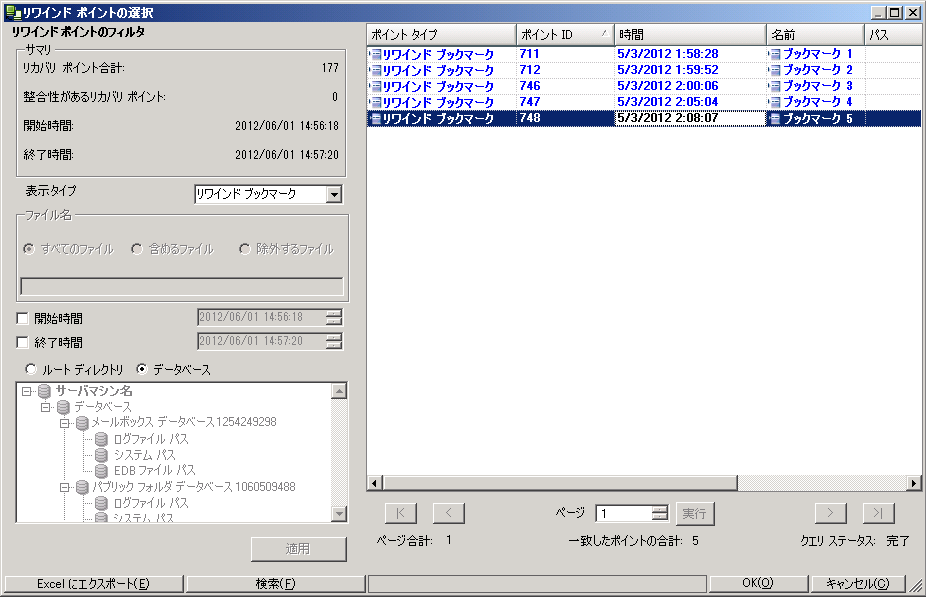Click the 実行 page go button
Viewport: 926px width, 597px height.
click(695, 513)
